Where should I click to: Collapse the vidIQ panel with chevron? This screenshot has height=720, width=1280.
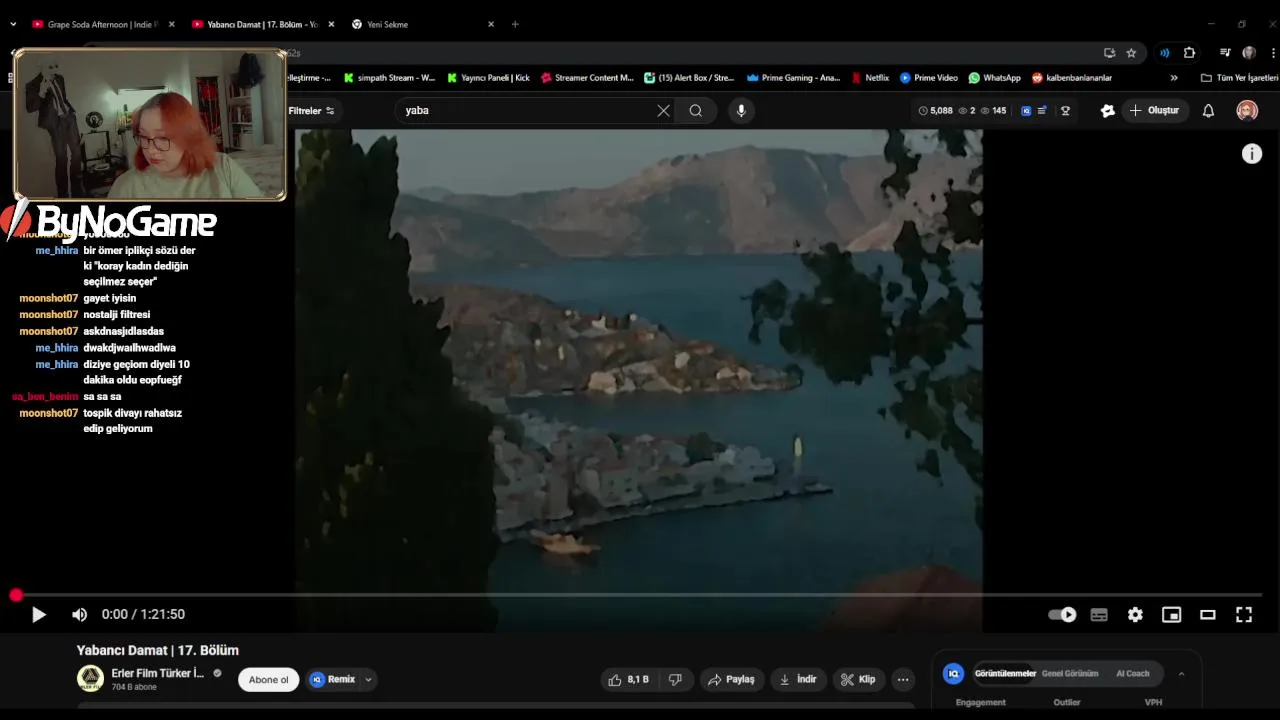[1181, 674]
